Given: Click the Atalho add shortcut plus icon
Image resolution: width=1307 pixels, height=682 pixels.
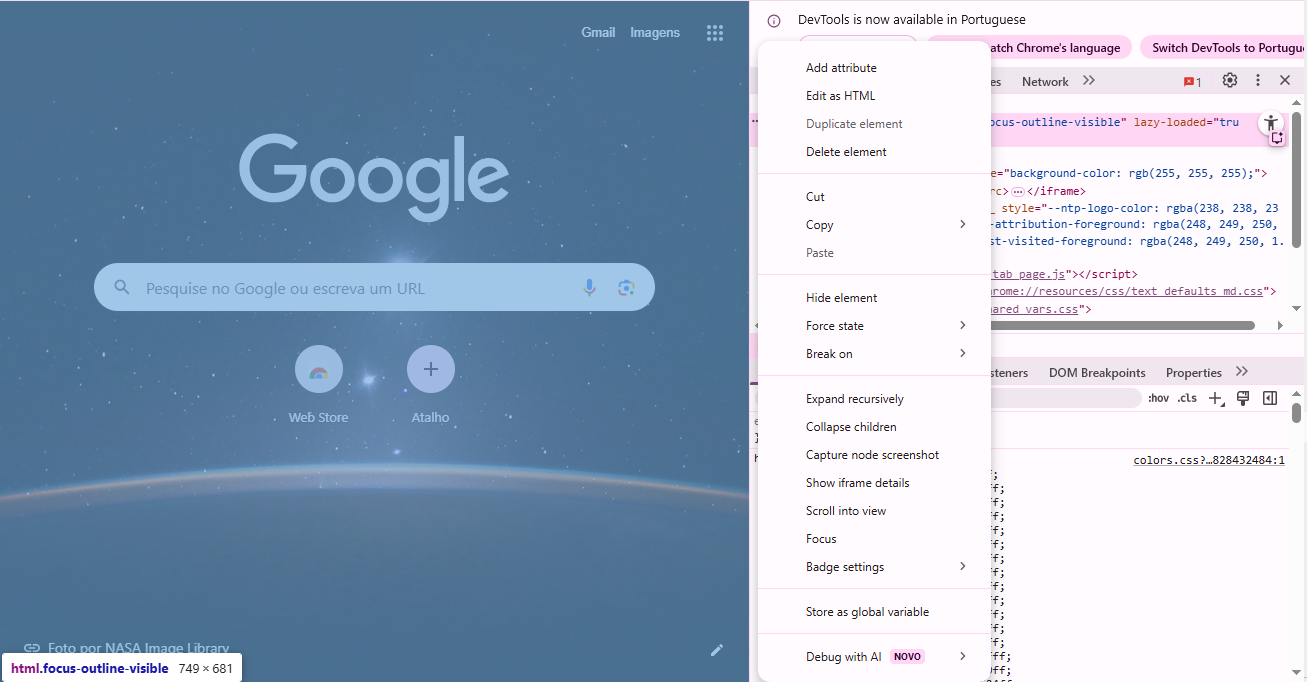Looking at the screenshot, I should point(431,369).
